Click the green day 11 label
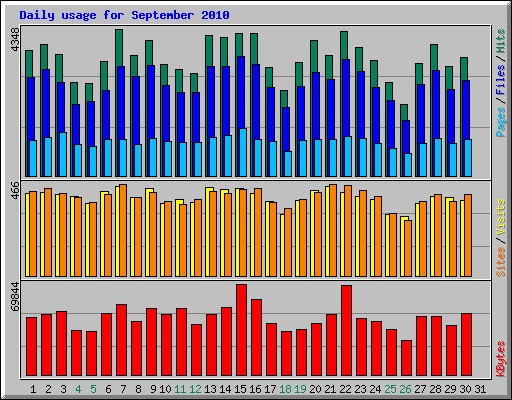This screenshot has width=512, height=400. coord(180,389)
